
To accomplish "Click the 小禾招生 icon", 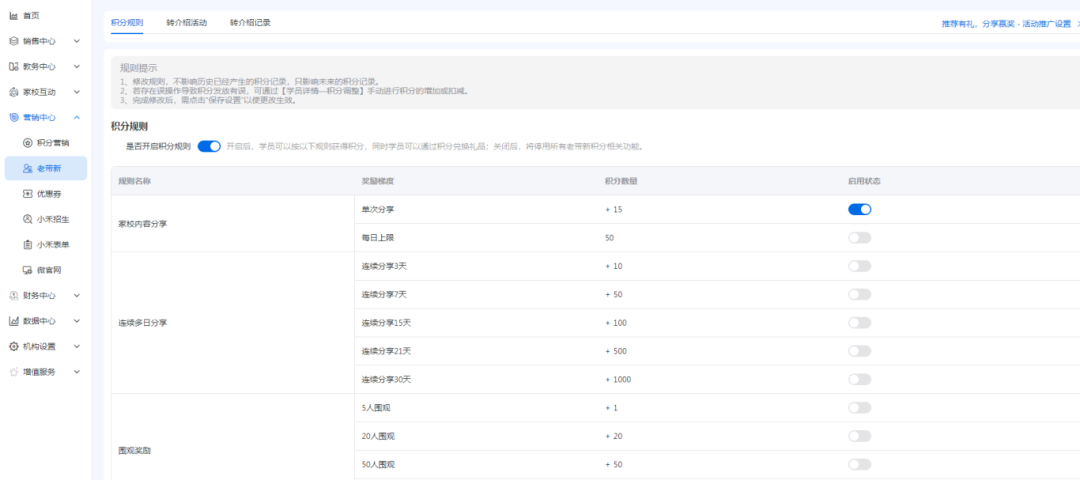I will (x=28, y=219).
